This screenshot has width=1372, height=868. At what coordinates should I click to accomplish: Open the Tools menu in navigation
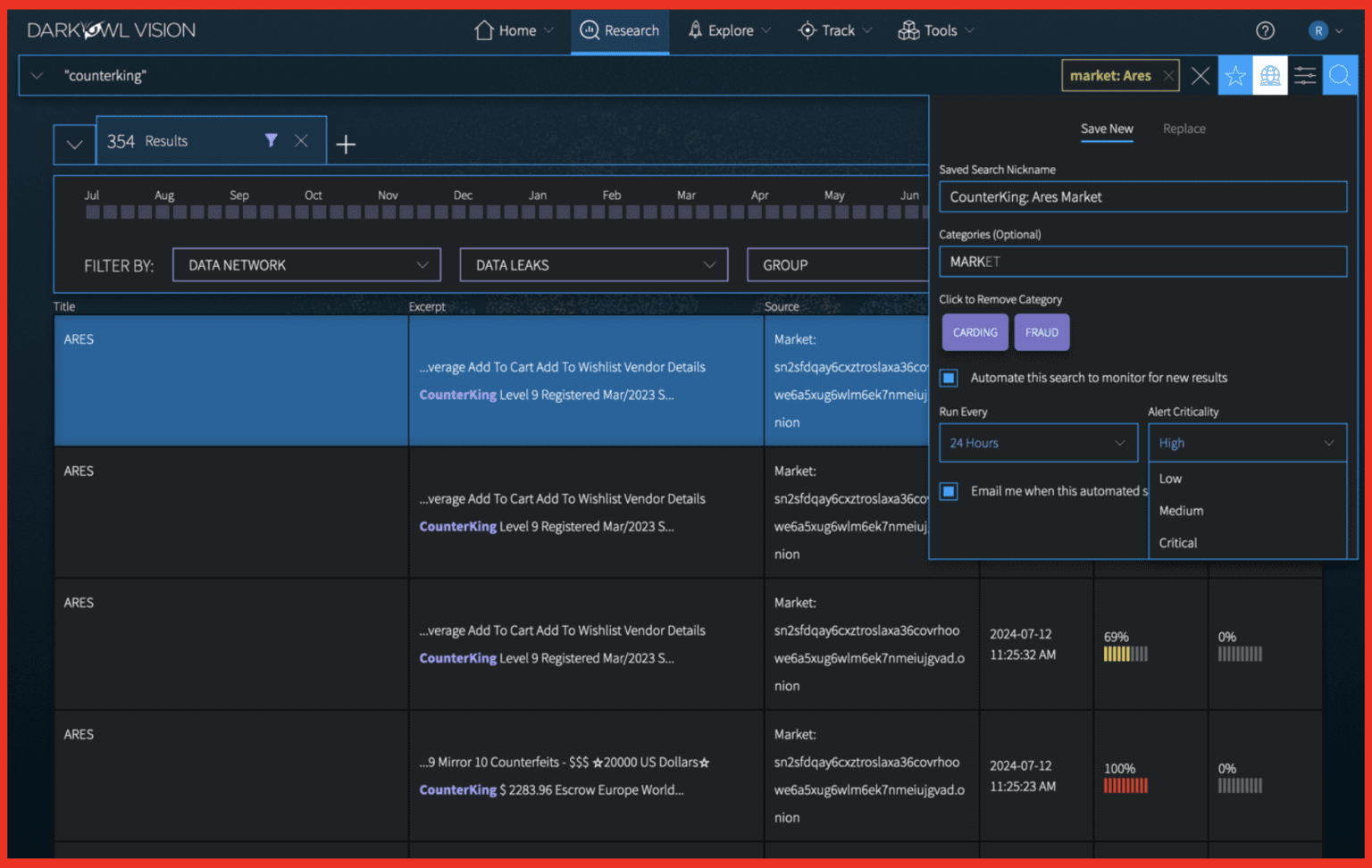[x=935, y=30]
